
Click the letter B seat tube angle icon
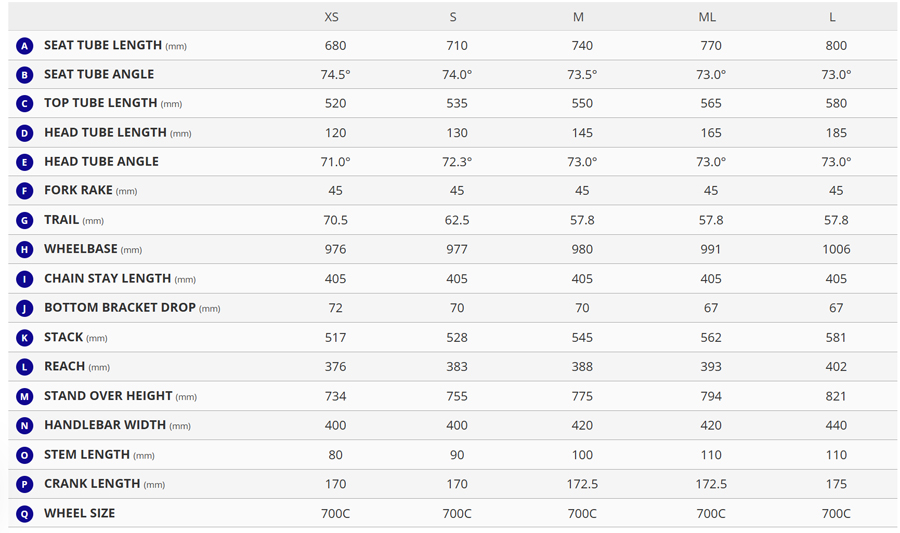click(x=24, y=75)
